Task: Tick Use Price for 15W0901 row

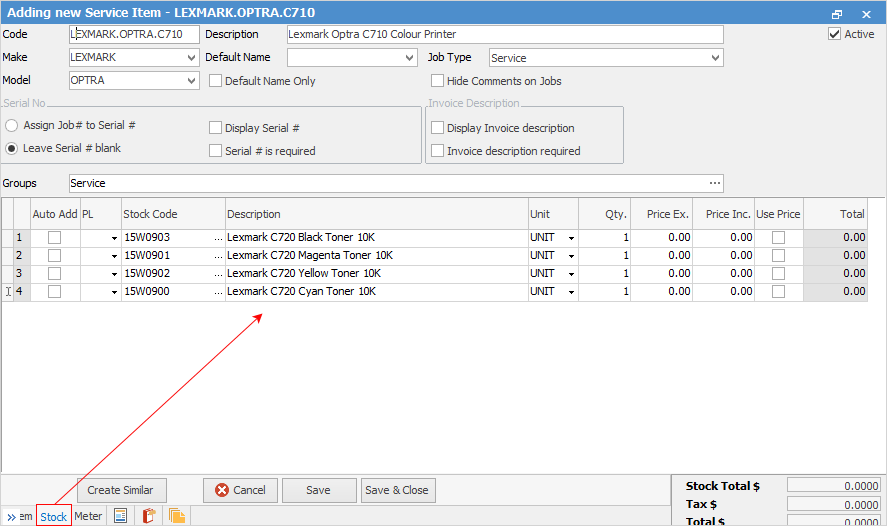Action: 778,256
